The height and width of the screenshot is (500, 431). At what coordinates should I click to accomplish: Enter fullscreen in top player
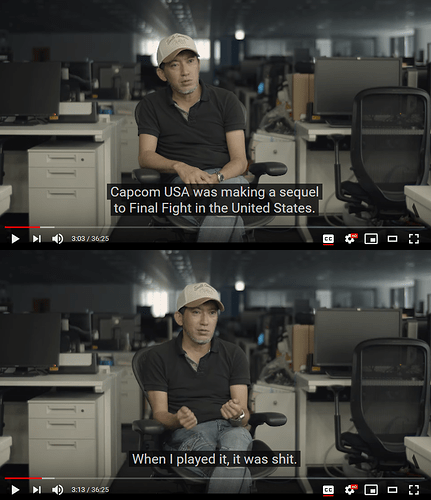coord(414,239)
